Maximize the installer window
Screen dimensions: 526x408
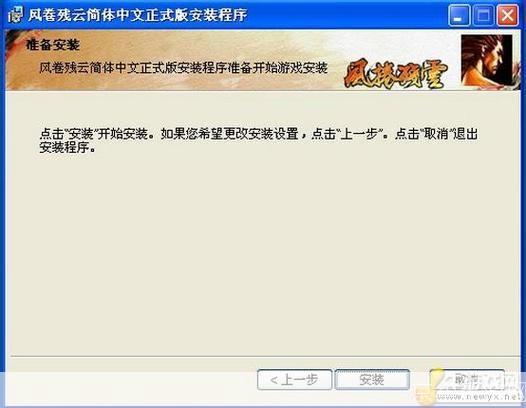483,15
